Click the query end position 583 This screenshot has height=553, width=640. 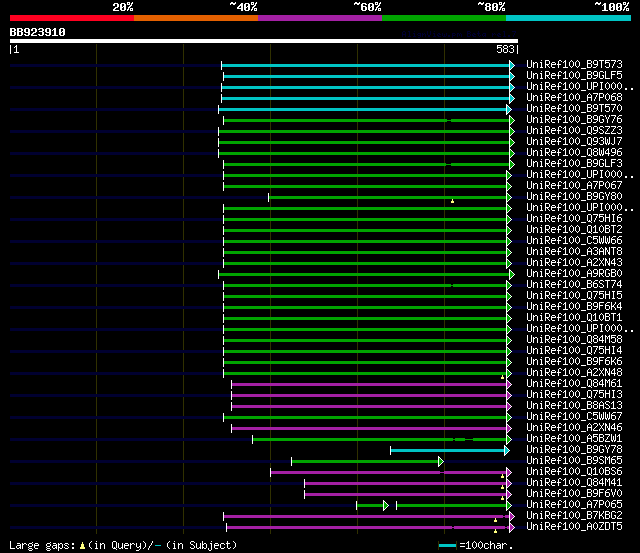click(x=505, y=49)
